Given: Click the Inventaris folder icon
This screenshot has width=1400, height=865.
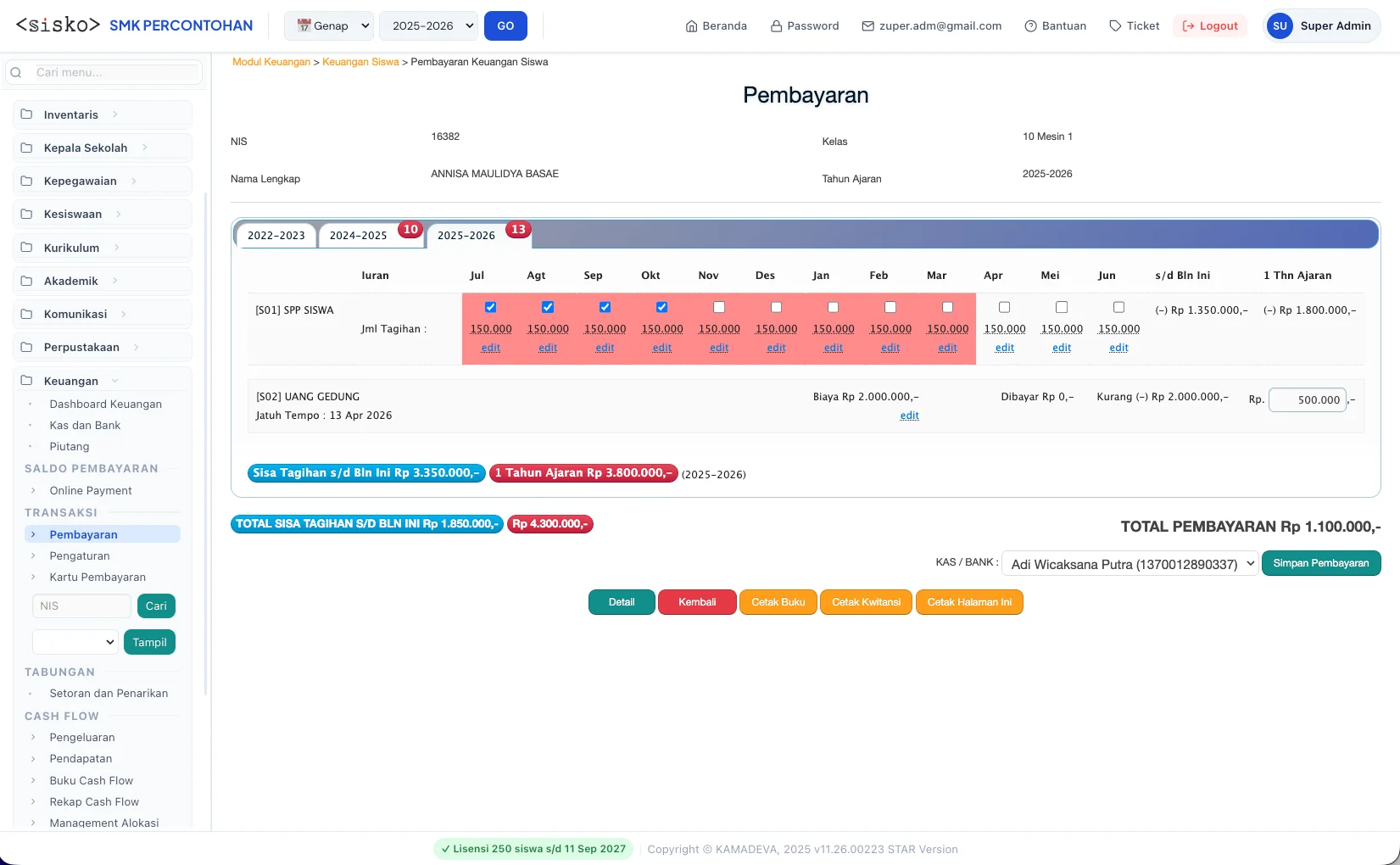Looking at the screenshot, I should click(x=26, y=114).
